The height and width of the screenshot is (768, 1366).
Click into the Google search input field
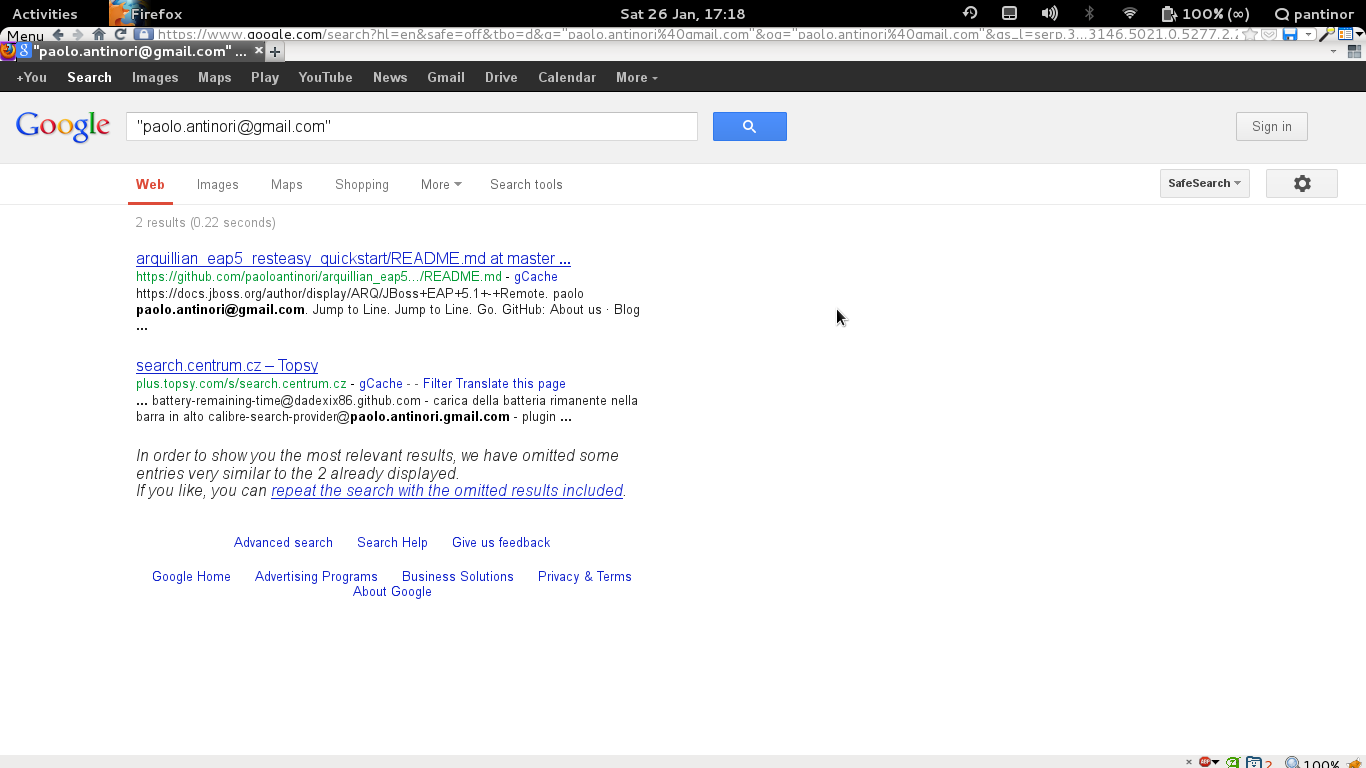click(412, 126)
